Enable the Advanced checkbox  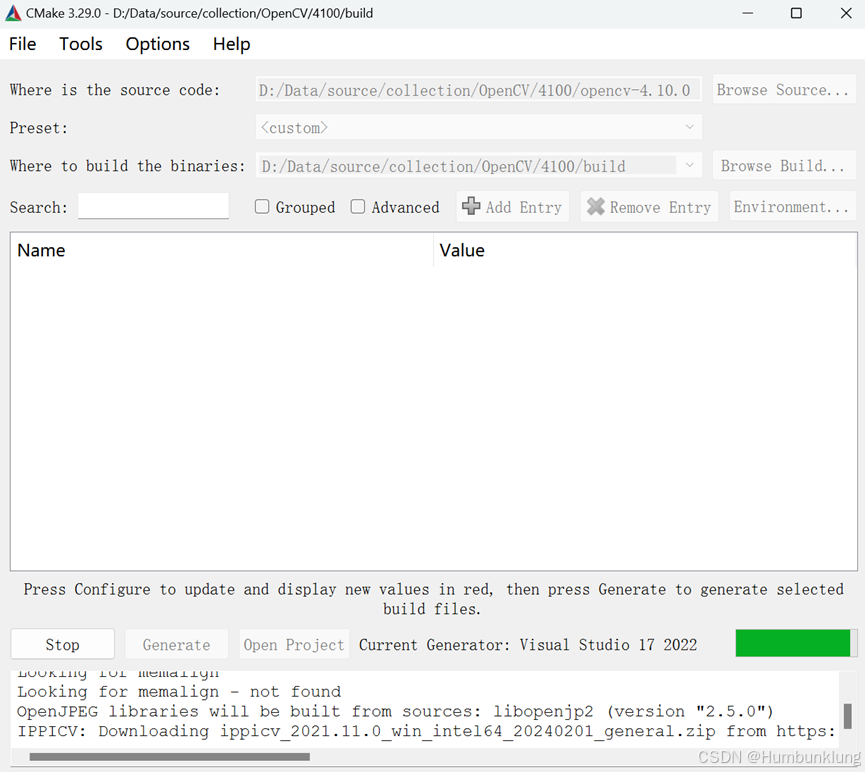pos(358,207)
